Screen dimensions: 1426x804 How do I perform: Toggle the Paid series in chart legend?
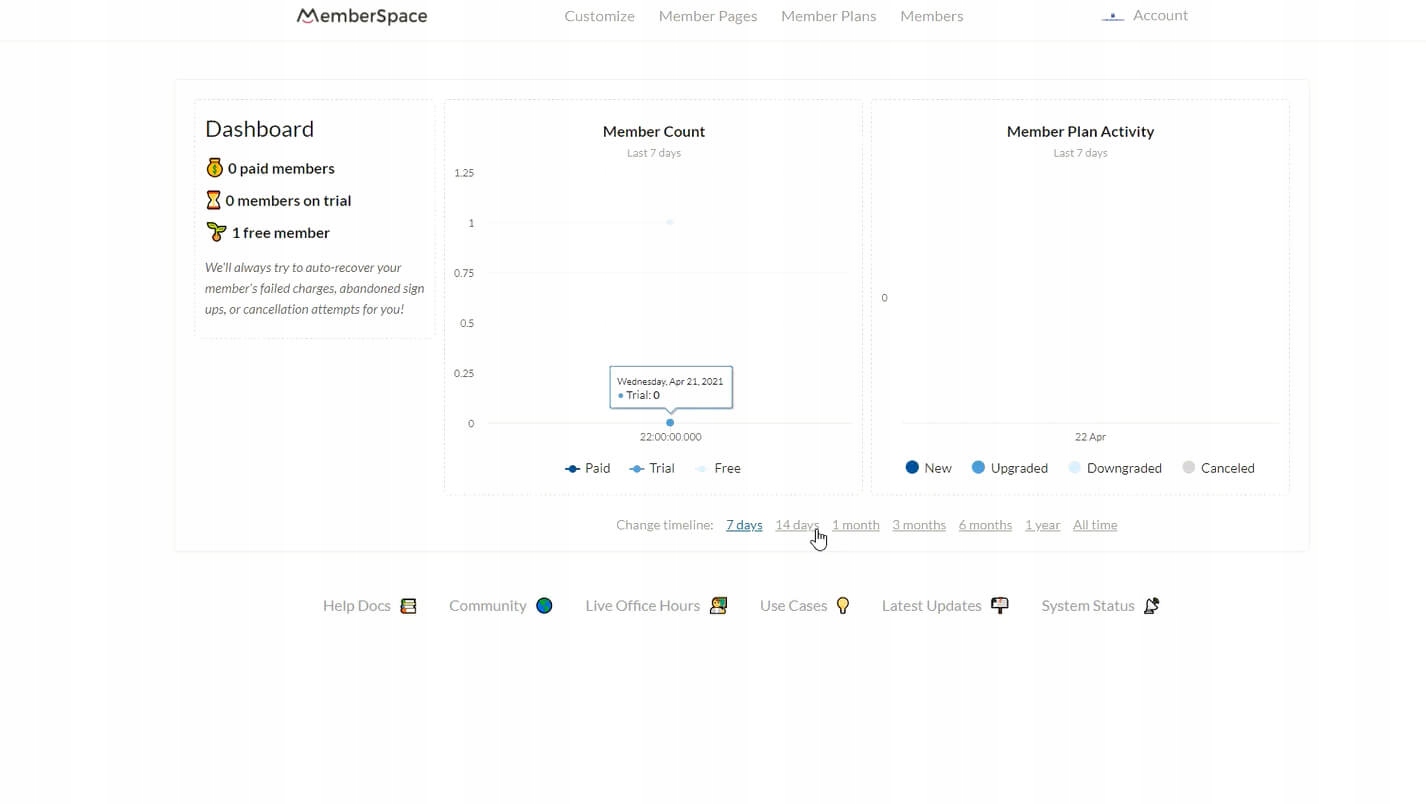[x=588, y=468]
